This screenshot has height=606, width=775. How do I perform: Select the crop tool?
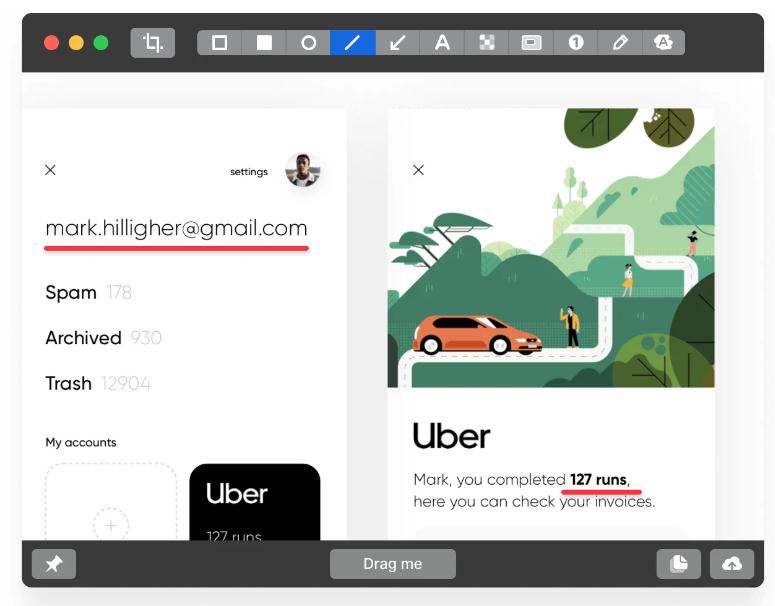tap(153, 43)
